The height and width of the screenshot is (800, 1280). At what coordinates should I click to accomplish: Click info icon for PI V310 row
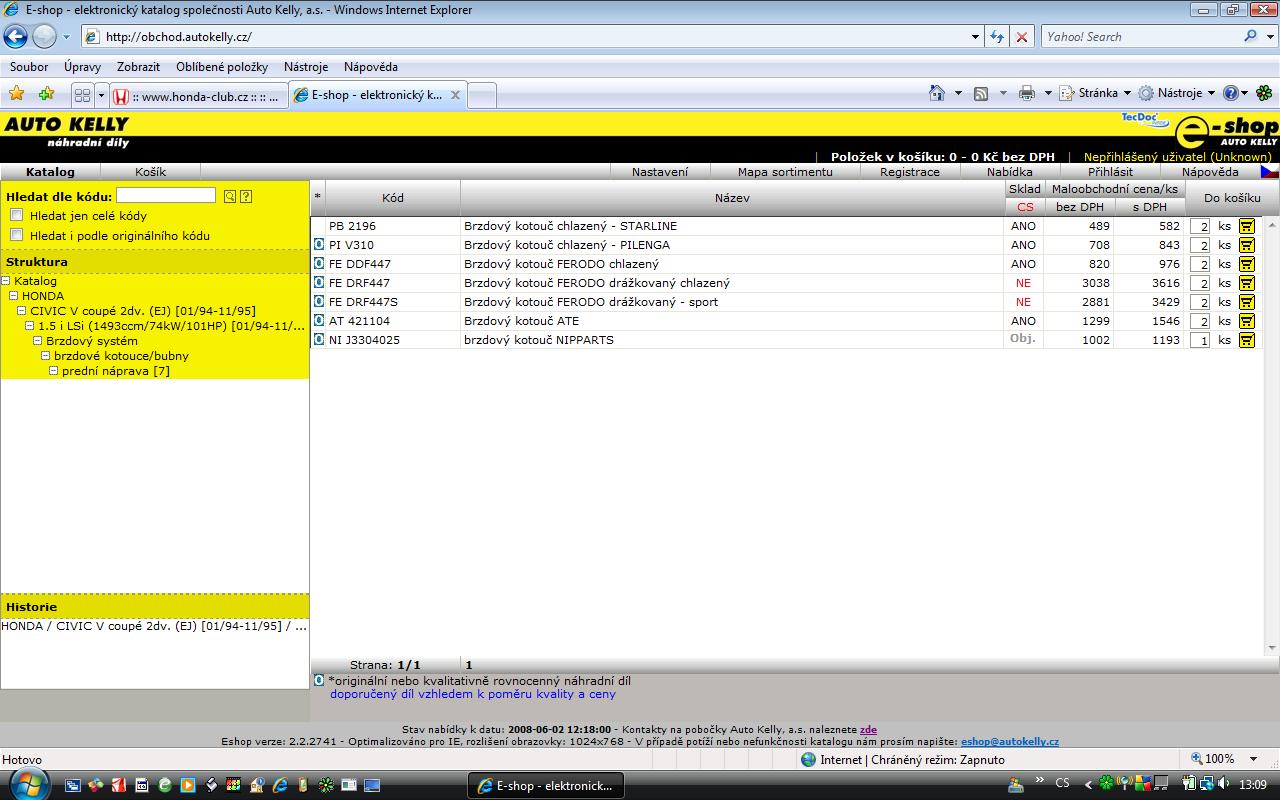(319, 245)
